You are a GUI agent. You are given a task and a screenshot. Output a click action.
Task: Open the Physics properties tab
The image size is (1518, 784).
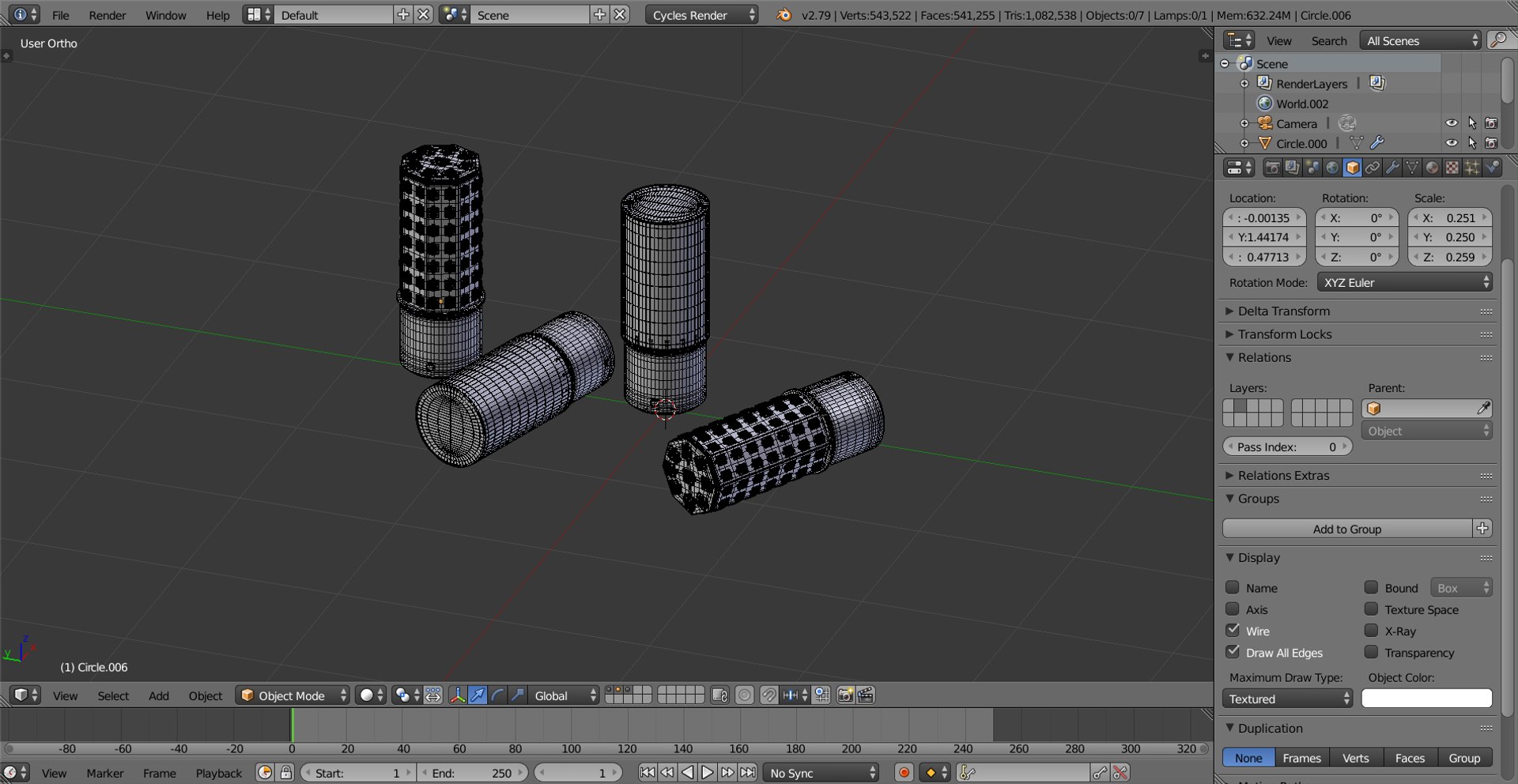[1492, 168]
